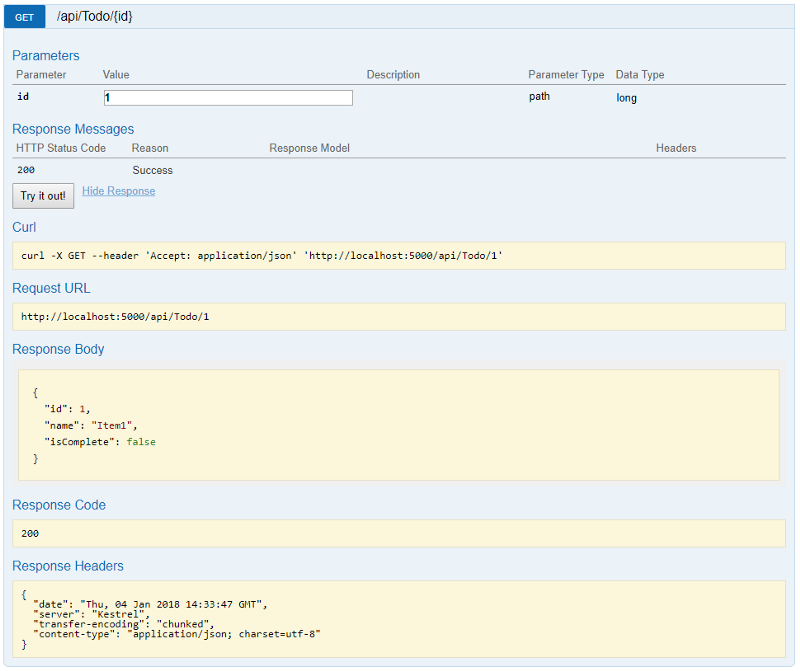800x671 pixels.
Task: Click the Response Code 200 value
Action: click(x=30, y=533)
